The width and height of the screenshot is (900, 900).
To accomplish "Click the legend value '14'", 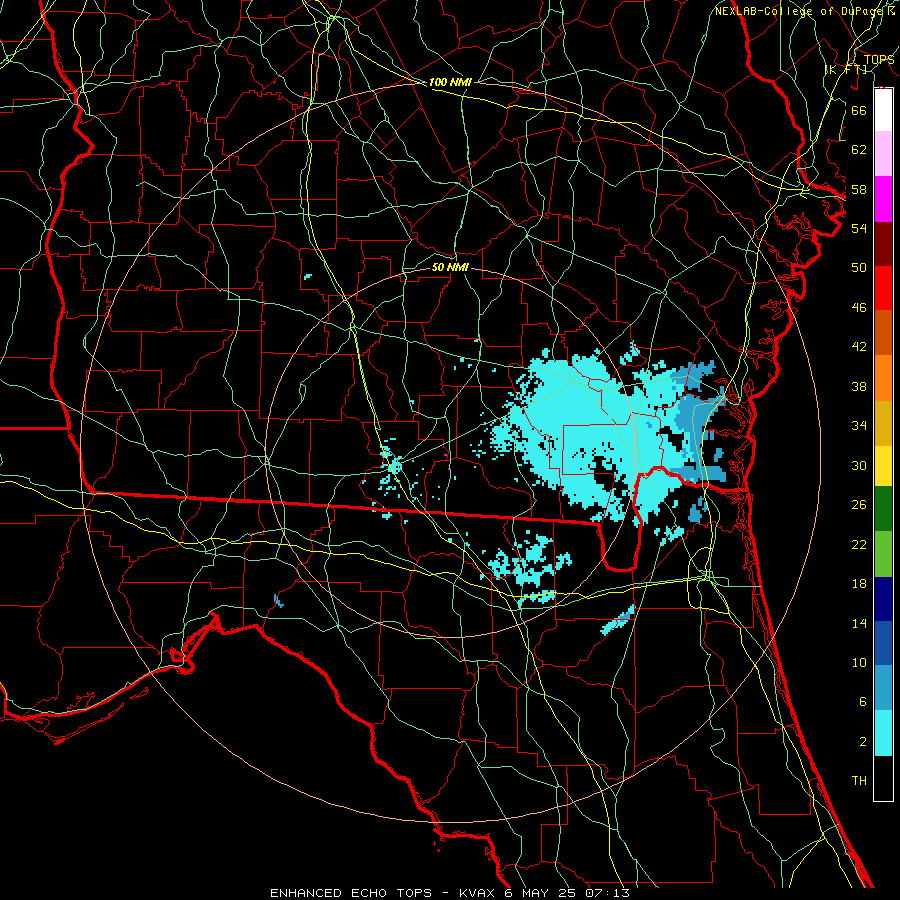I will pyautogui.click(x=859, y=623).
